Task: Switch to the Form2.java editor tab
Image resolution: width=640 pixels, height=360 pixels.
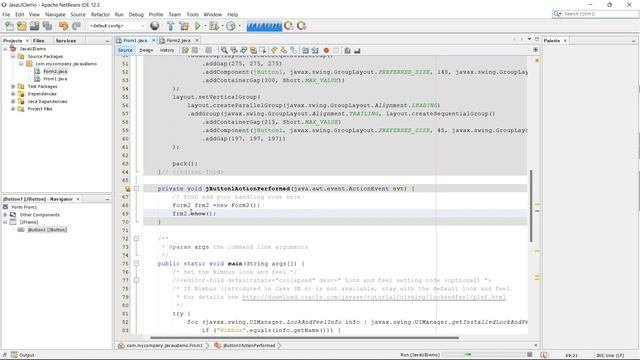Action: [178, 40]
